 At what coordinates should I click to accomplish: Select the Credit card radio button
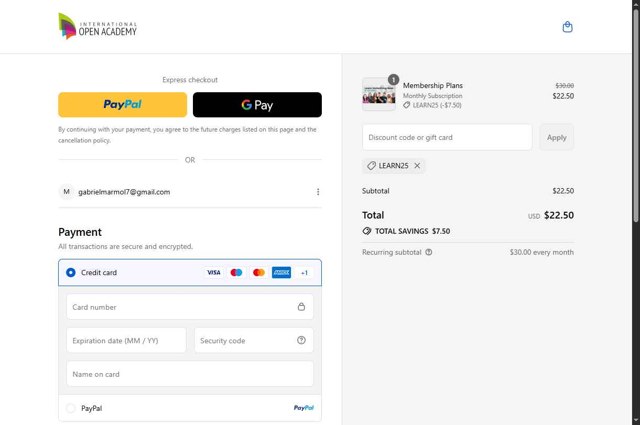pos(71,272)
